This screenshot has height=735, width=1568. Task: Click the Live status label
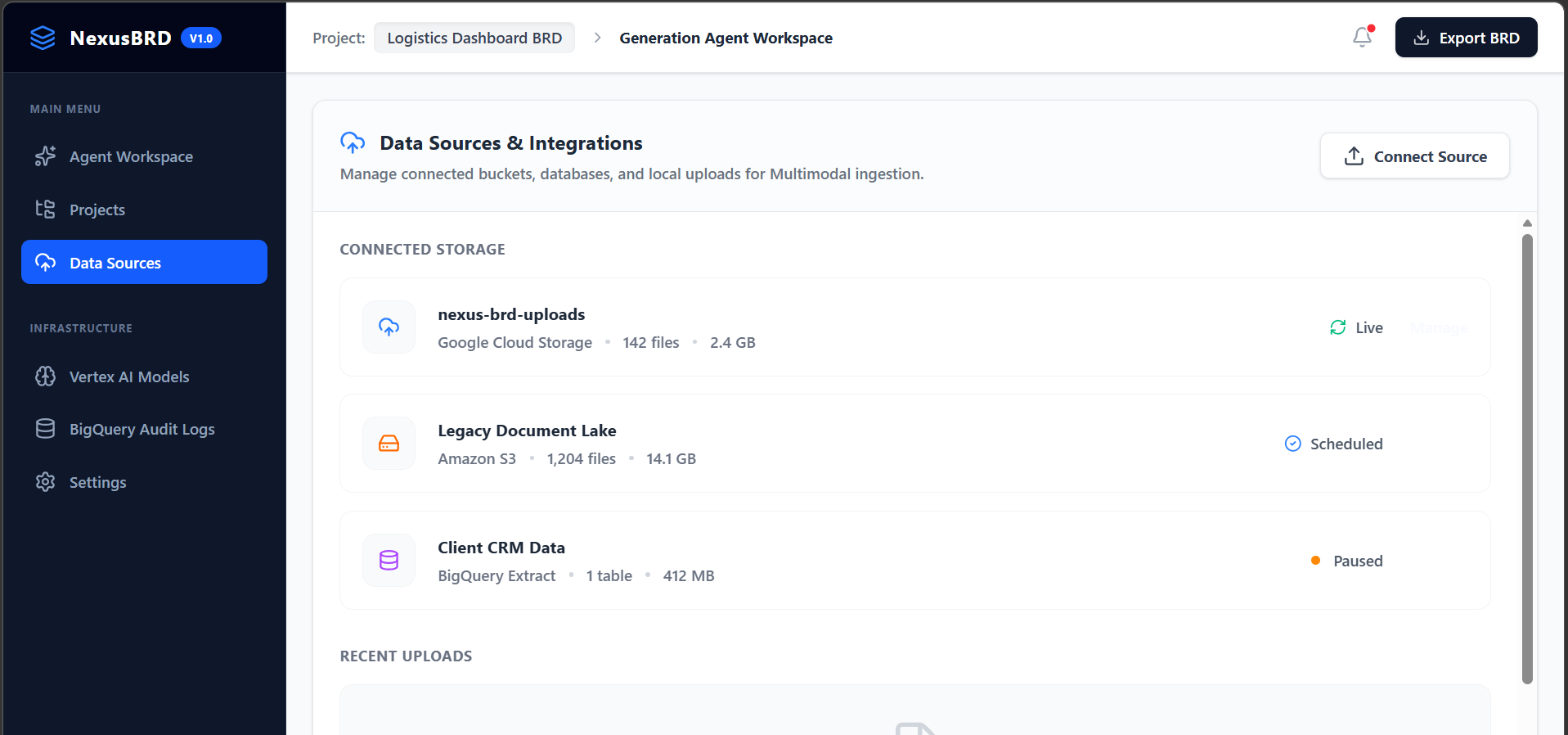click(1369, 327)
